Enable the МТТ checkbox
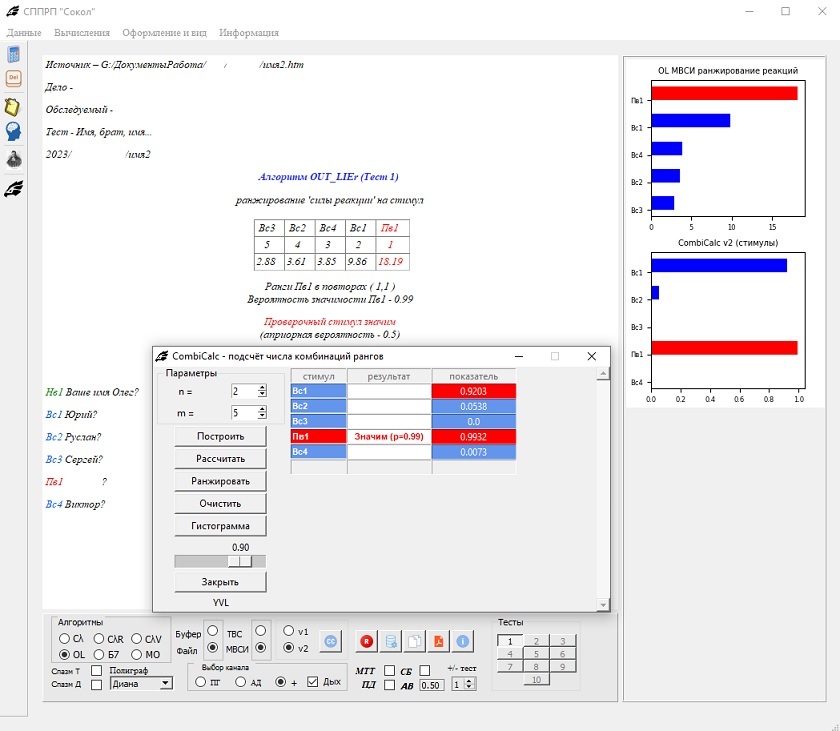Image resolution: width=840 pixels, height=731 pixels. [390, 670]
